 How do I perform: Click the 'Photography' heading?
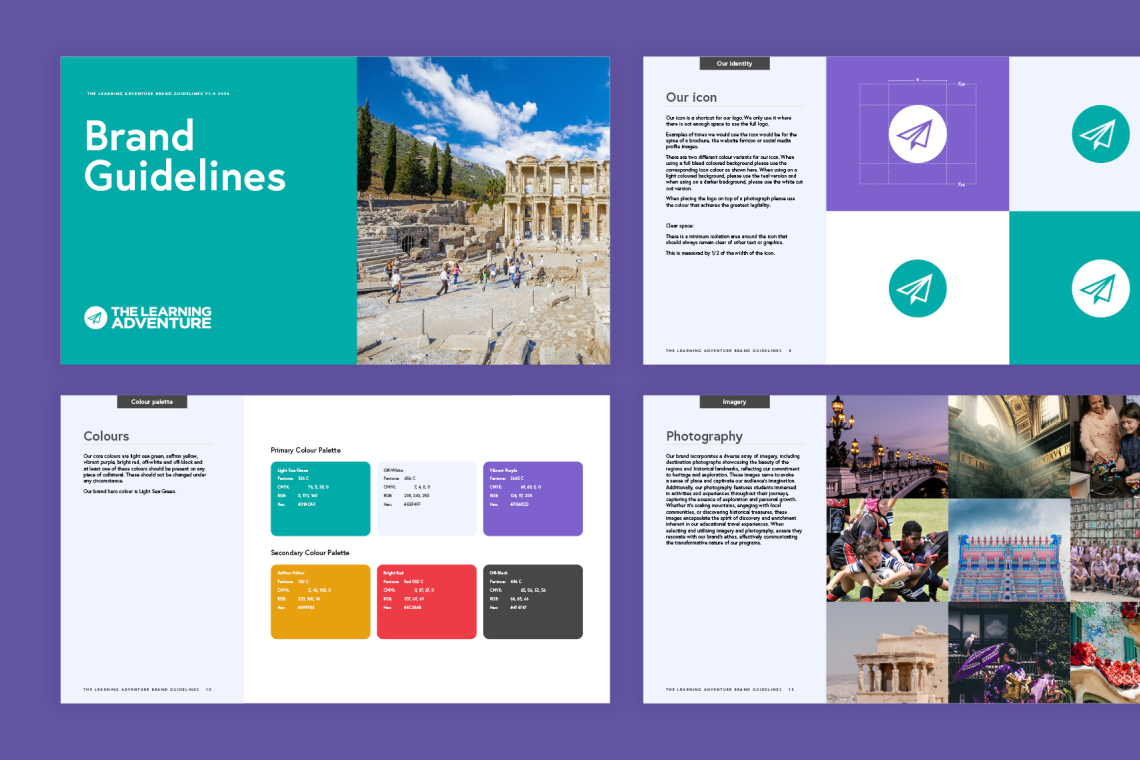point(704,436)
